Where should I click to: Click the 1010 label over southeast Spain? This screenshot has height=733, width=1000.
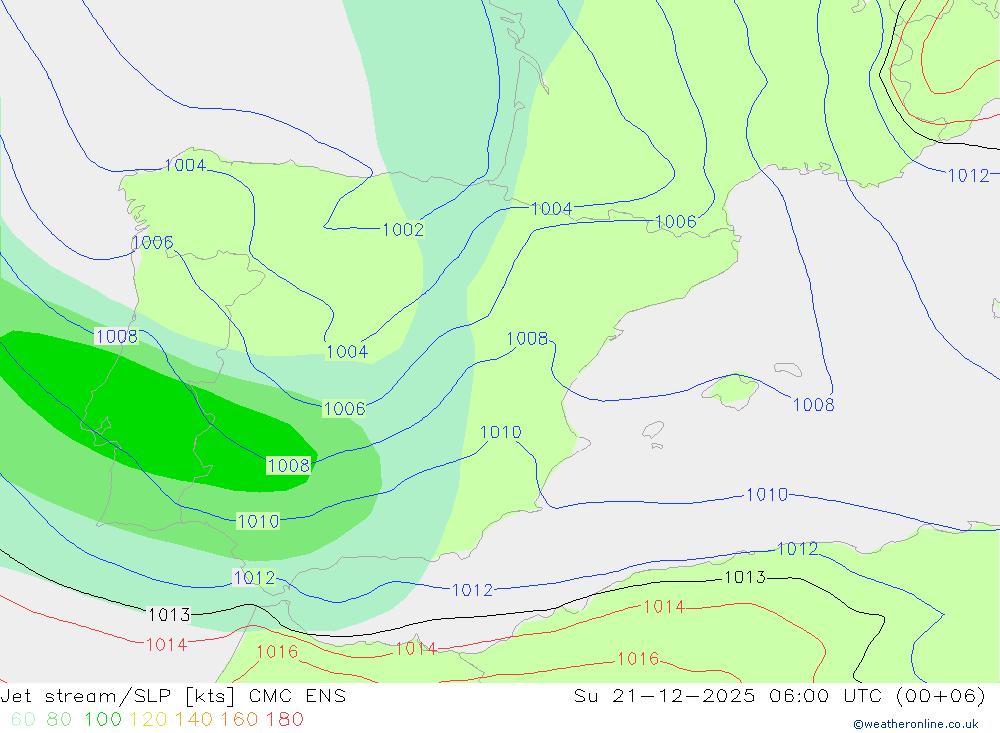tap(501, 432)
